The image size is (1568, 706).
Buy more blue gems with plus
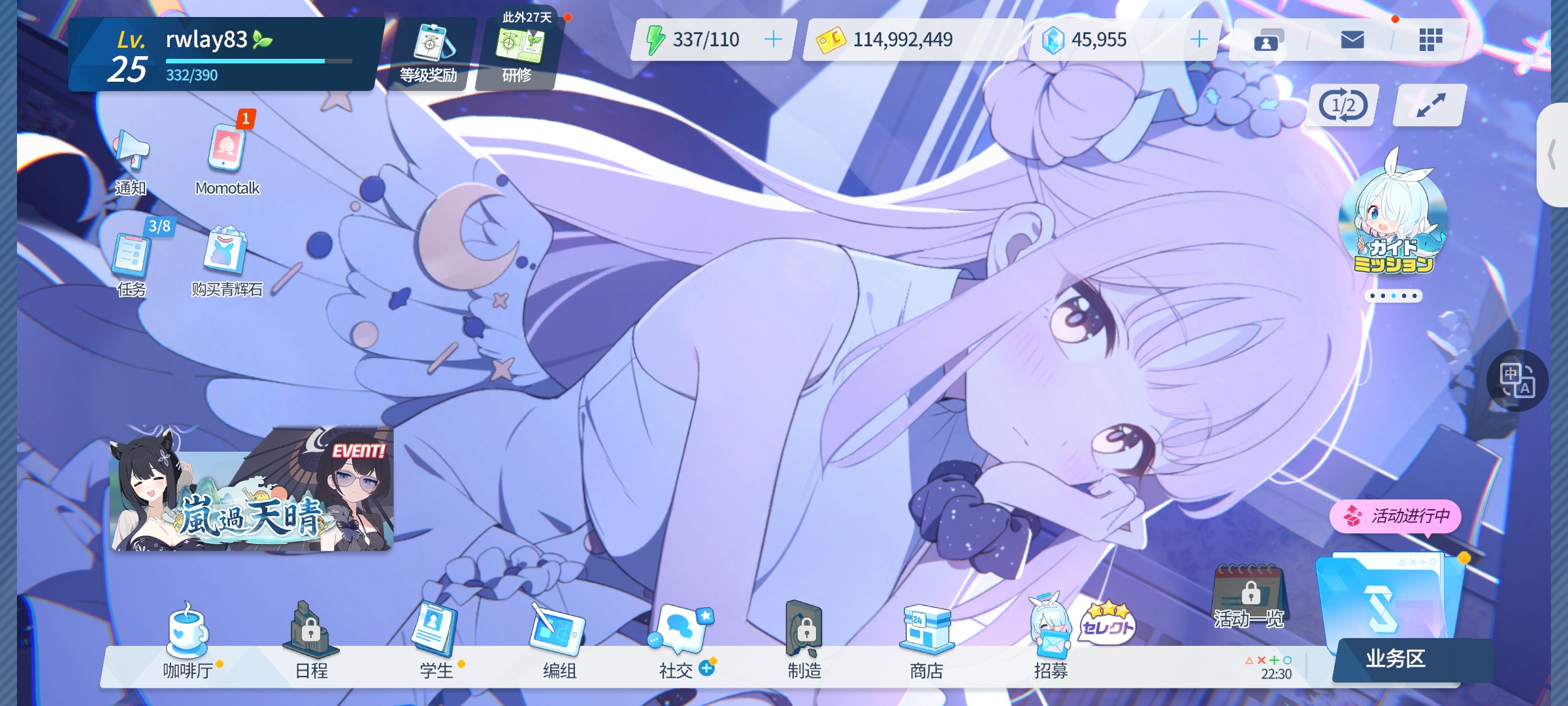tap(1199, 39)
